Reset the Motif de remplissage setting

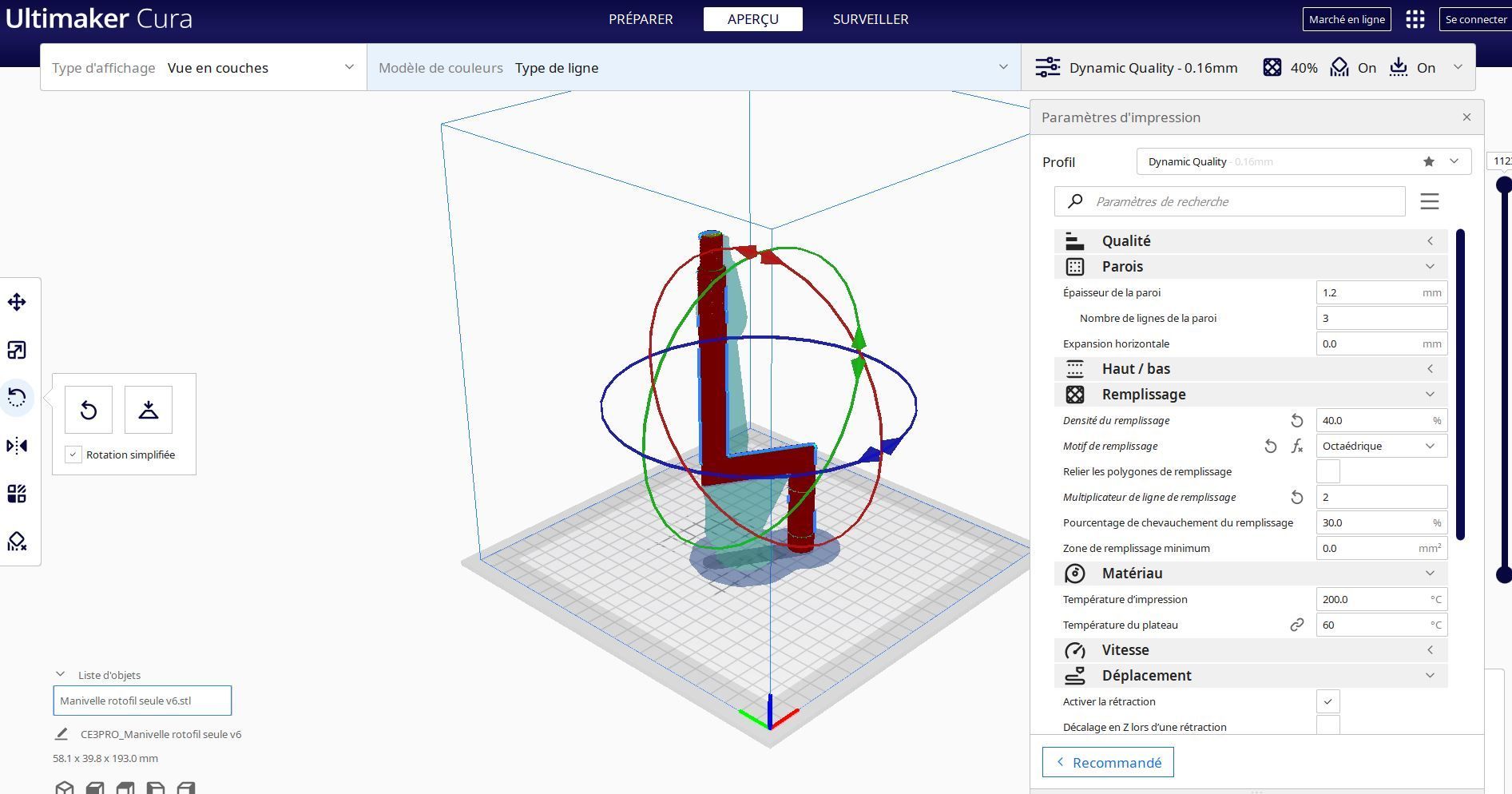[1271, 446]
